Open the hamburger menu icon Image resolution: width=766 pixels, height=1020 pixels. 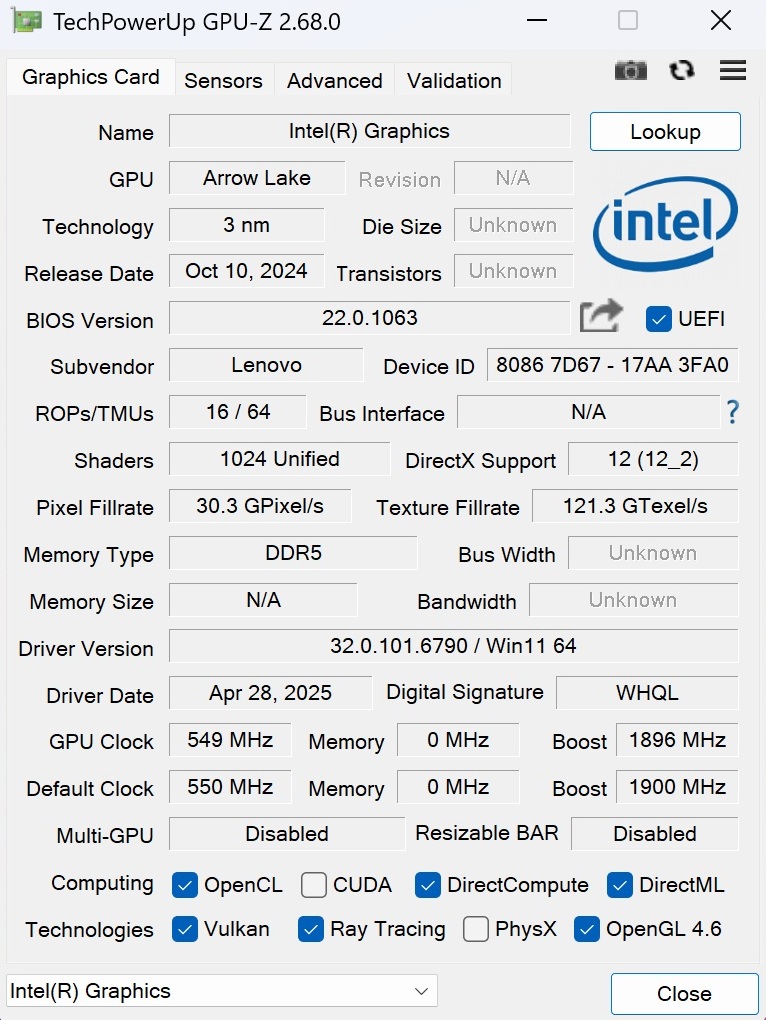[x=733, y=70]
